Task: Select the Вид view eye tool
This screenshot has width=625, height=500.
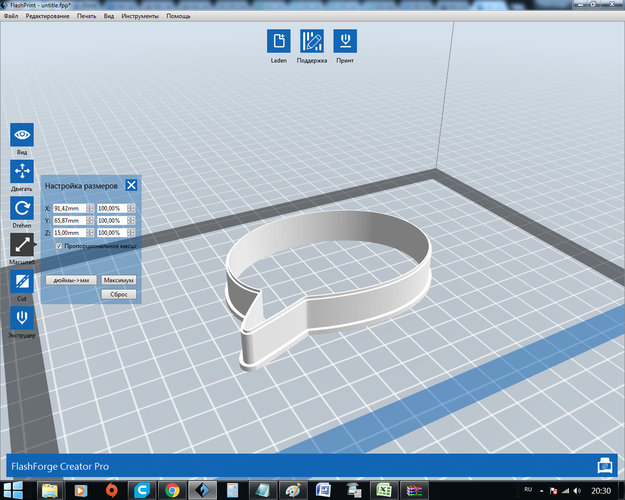Action: point(22,135)
